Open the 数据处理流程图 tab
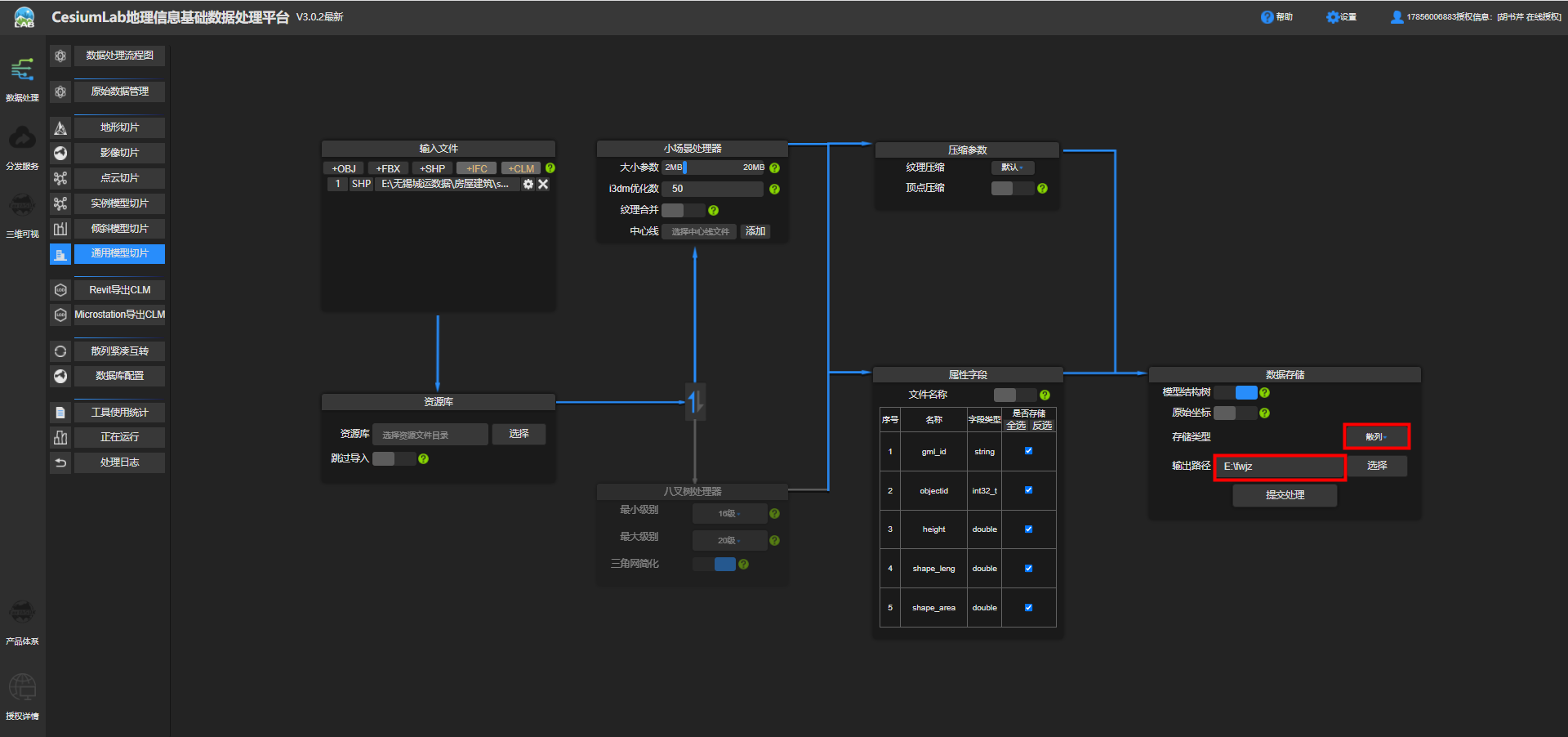 tap(118, 55)
